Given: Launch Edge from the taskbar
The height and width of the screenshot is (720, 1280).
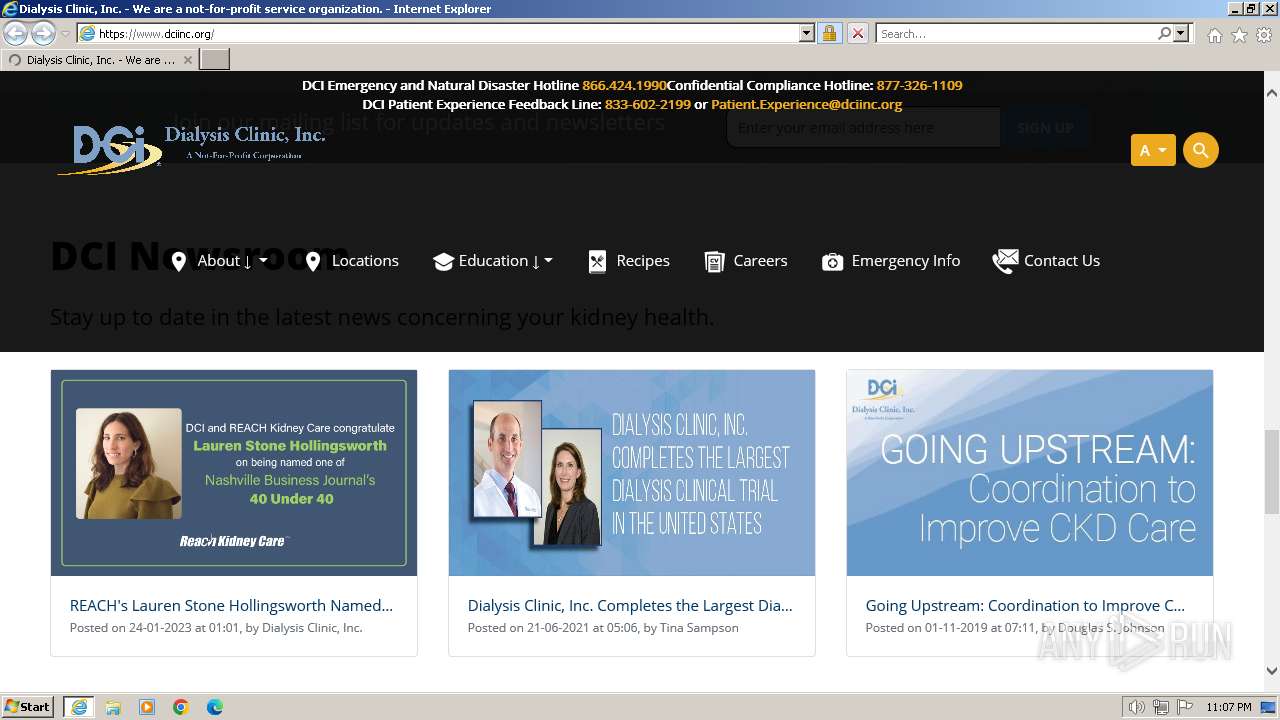Looking at the screenshot, I should (x=215, y=707).
